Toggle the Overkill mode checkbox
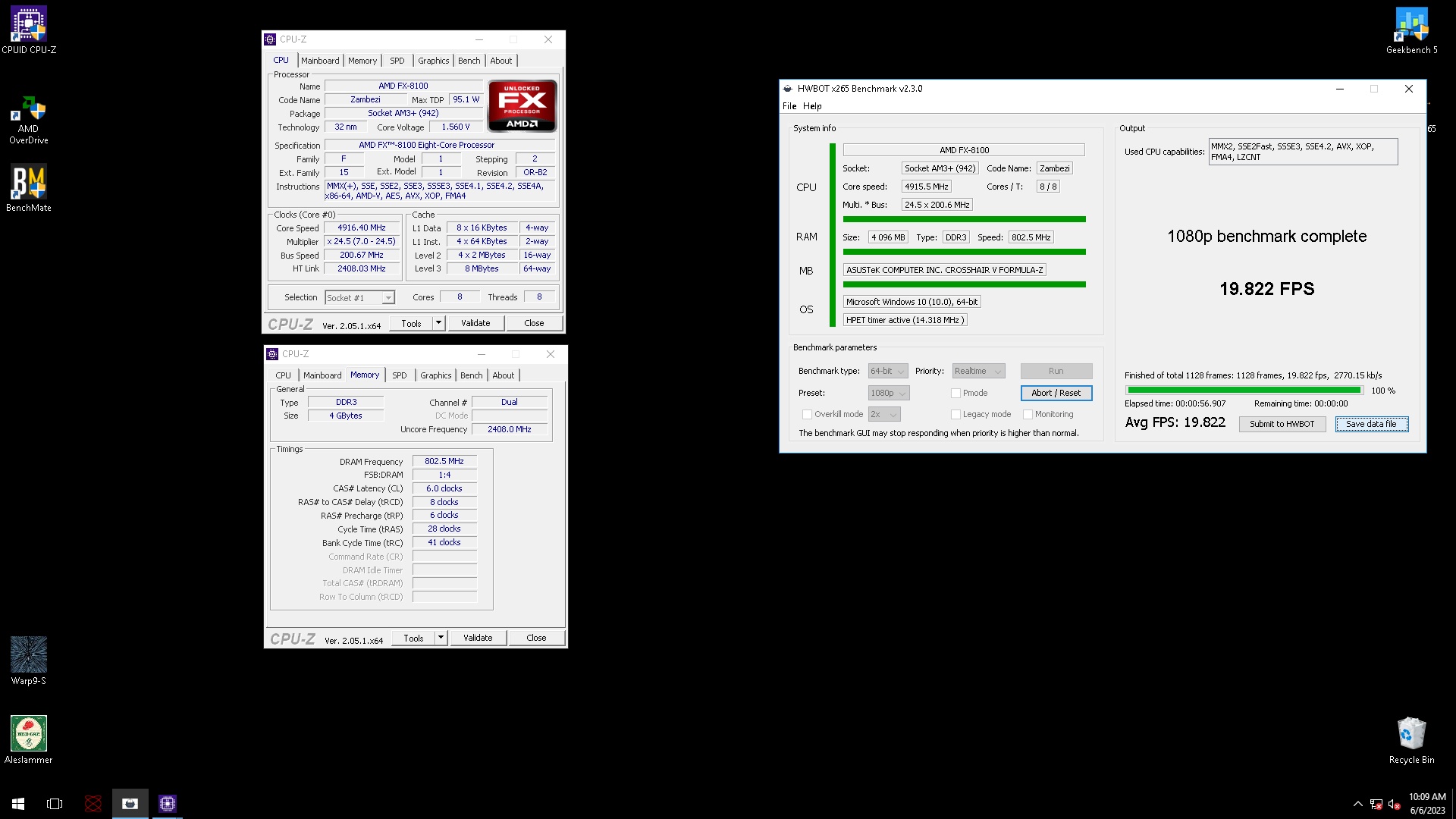 [x=807, y=414]
